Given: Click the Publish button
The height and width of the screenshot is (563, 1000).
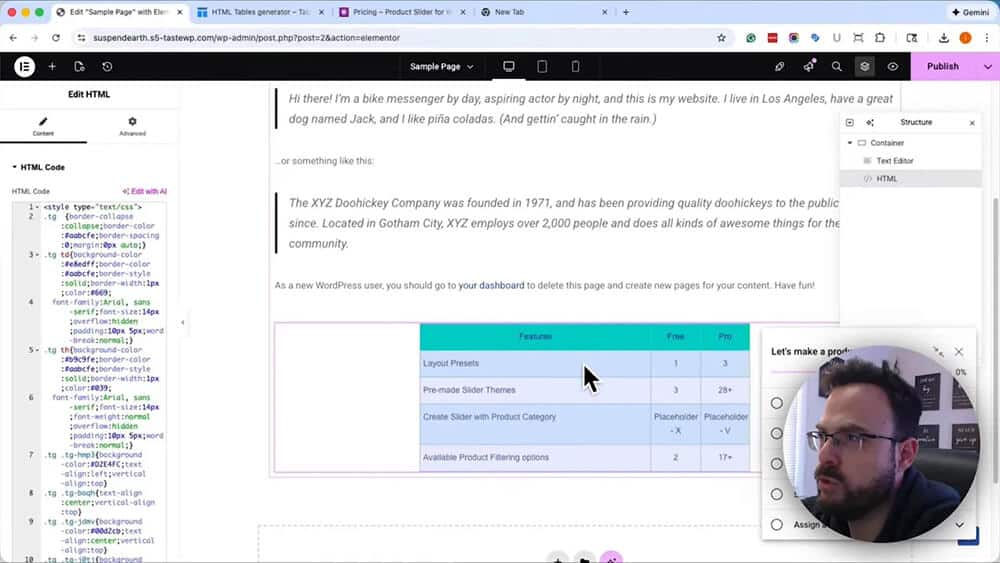Looking at the screenshot, I should click(x=943, y=66).
